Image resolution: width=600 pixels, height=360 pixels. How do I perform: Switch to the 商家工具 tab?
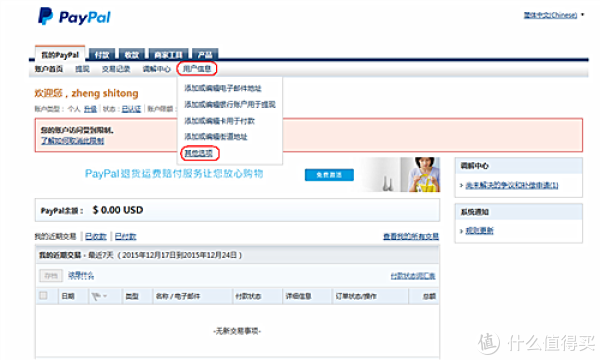pos(168,55)
